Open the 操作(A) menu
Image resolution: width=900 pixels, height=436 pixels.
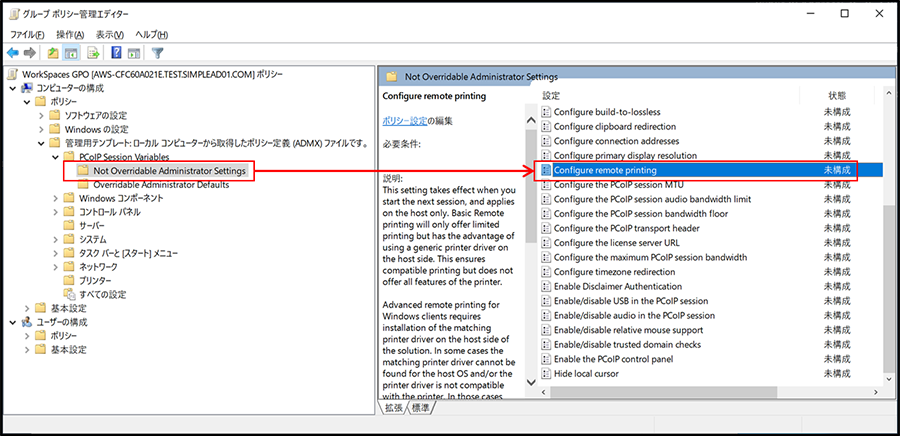tap(70, 34)
